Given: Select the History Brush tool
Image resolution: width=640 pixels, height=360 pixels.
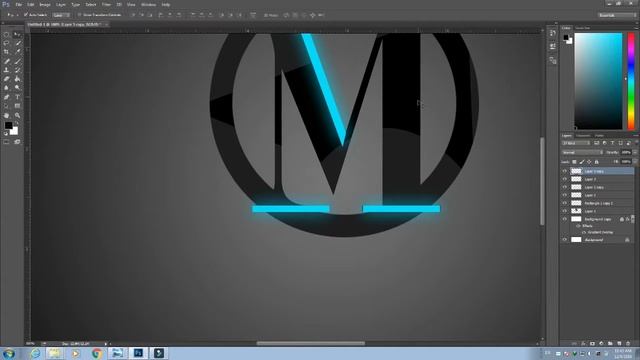Looking at the screenshot, I should pos(17,70).
